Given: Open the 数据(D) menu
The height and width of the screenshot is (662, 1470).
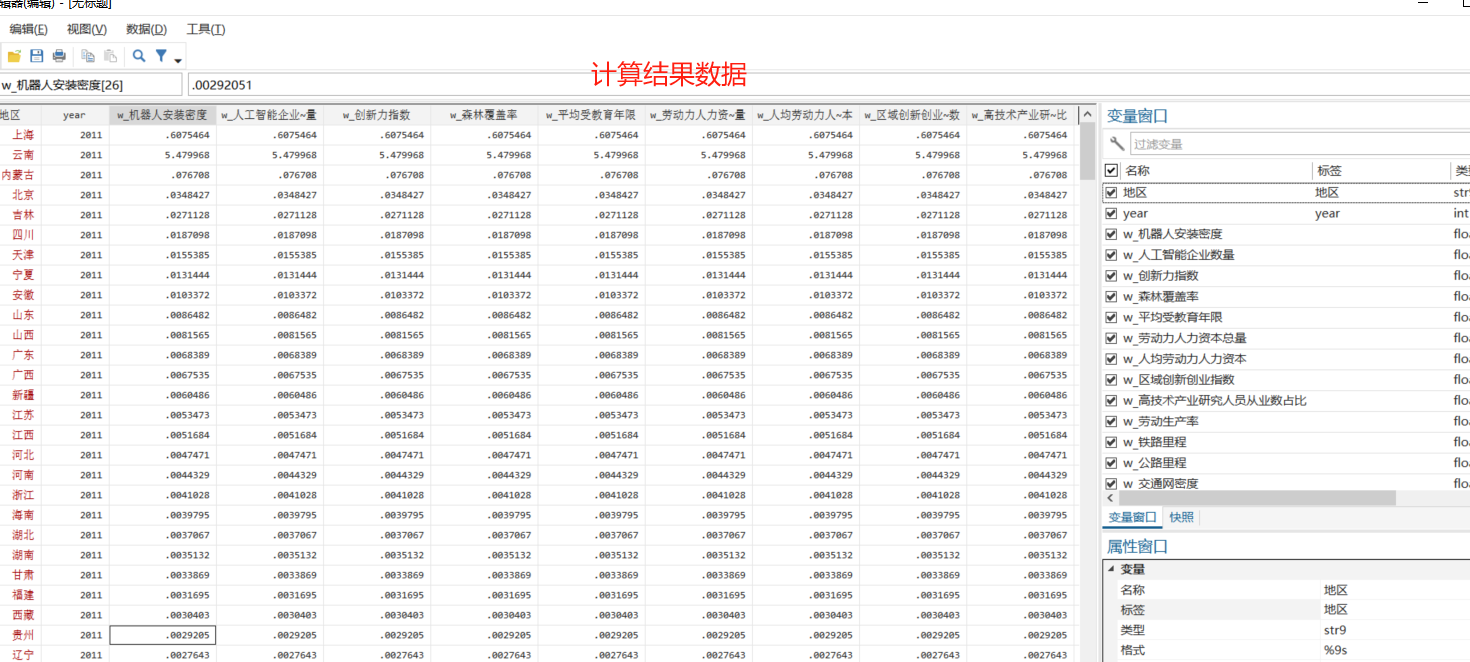Looking at the screenshot, I should point(146,29).
